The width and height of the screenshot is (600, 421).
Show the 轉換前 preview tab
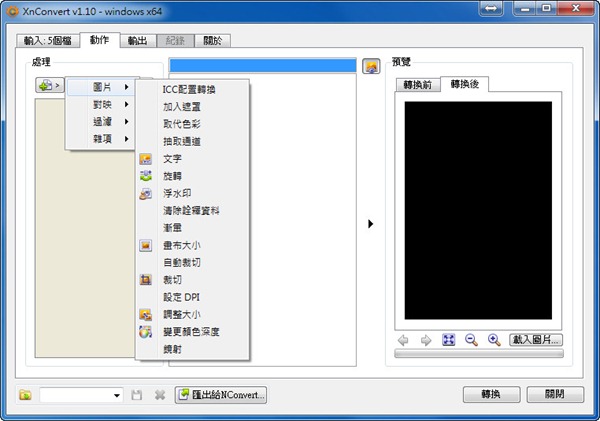(x=418, y=85)
